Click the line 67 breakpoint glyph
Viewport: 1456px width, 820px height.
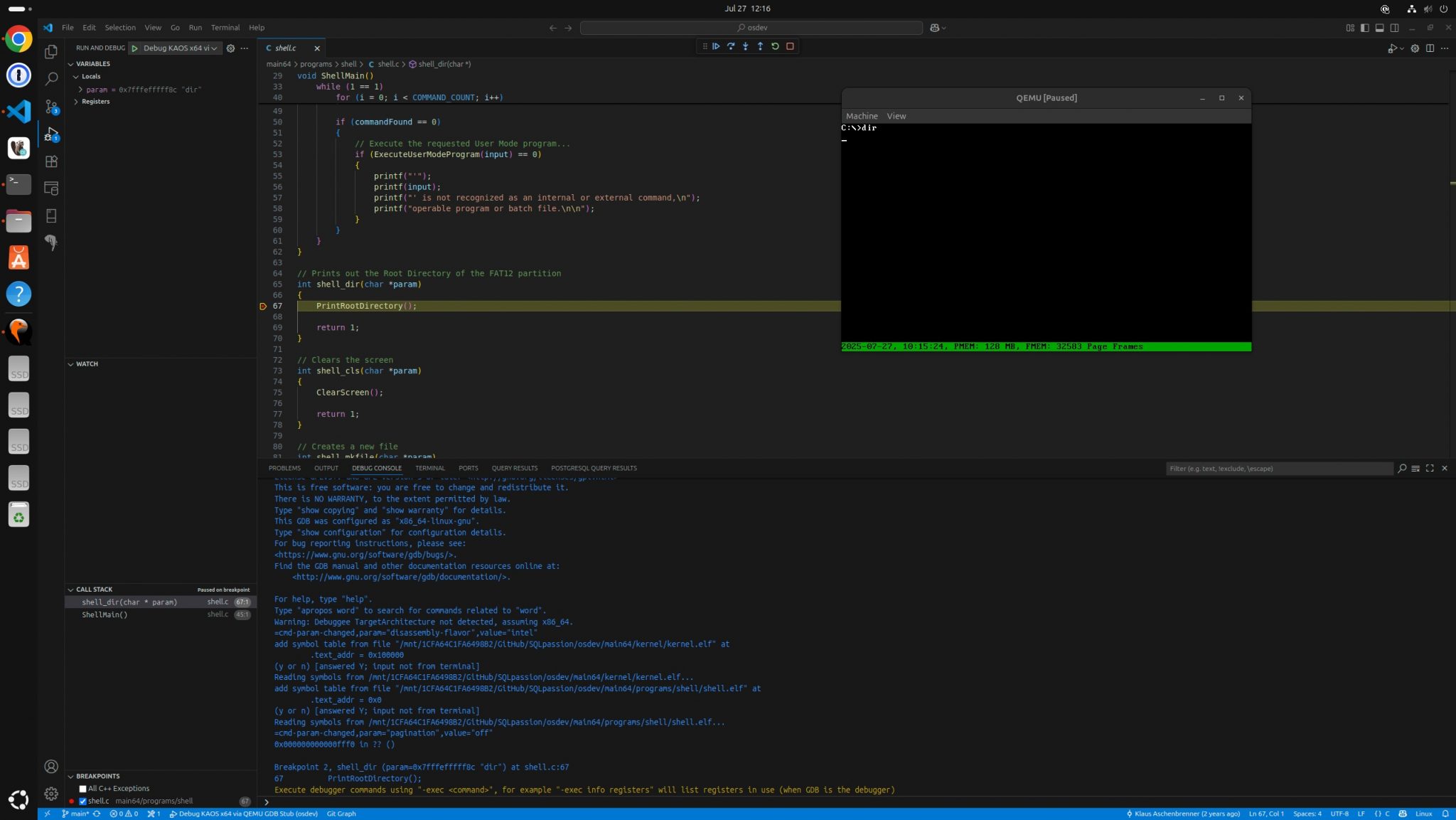click(263, 307)
